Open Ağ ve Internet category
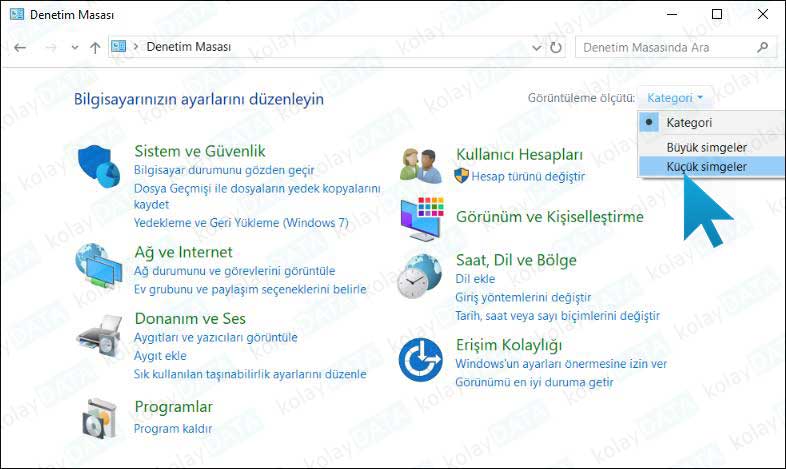Viewport: 786px width, 469px height. (x=183, y=252)
